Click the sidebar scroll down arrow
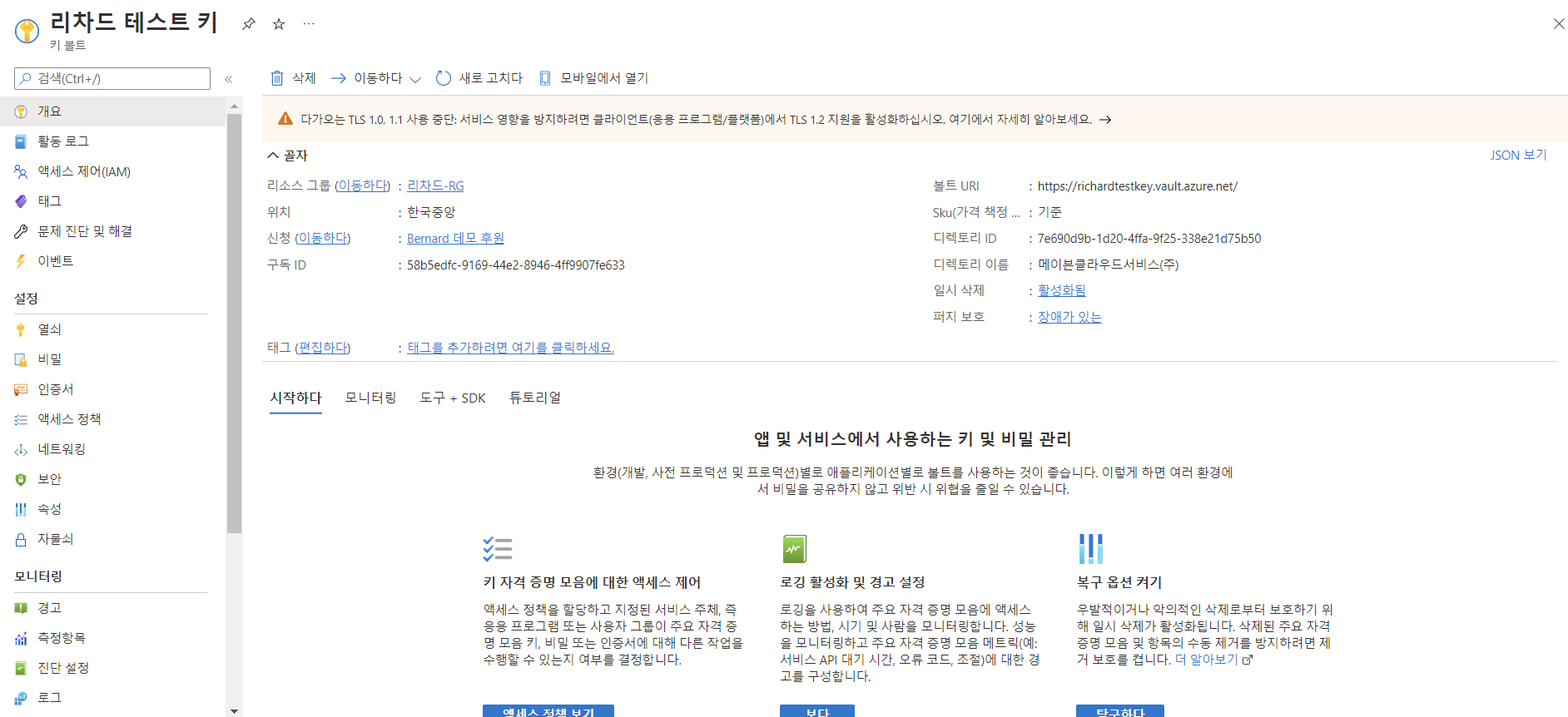 (x=234, y=710)
